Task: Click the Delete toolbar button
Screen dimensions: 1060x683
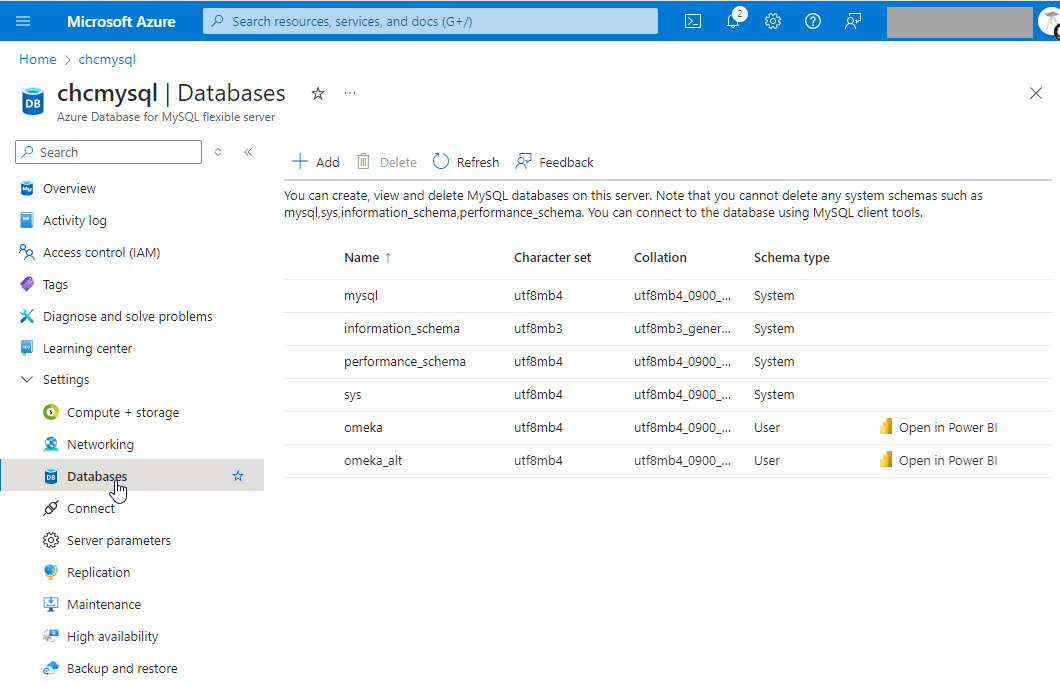Action: (x=387, y=162)
